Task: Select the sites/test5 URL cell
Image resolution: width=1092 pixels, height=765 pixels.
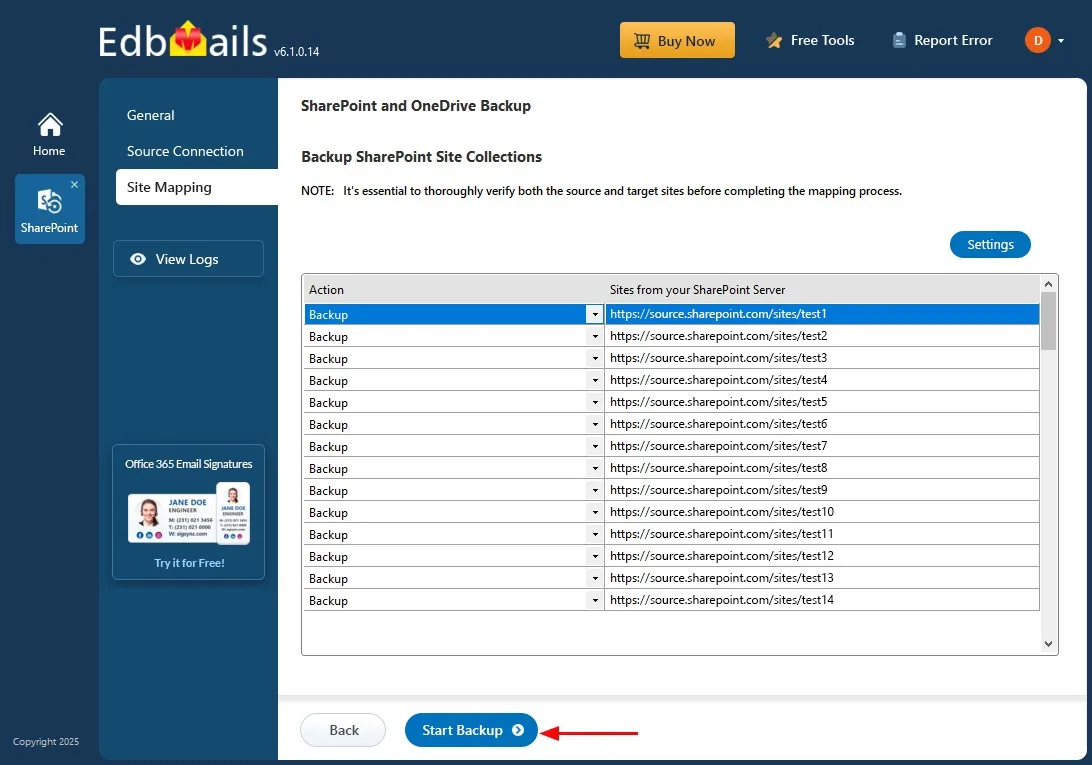Action: click(x=822, y=402)
